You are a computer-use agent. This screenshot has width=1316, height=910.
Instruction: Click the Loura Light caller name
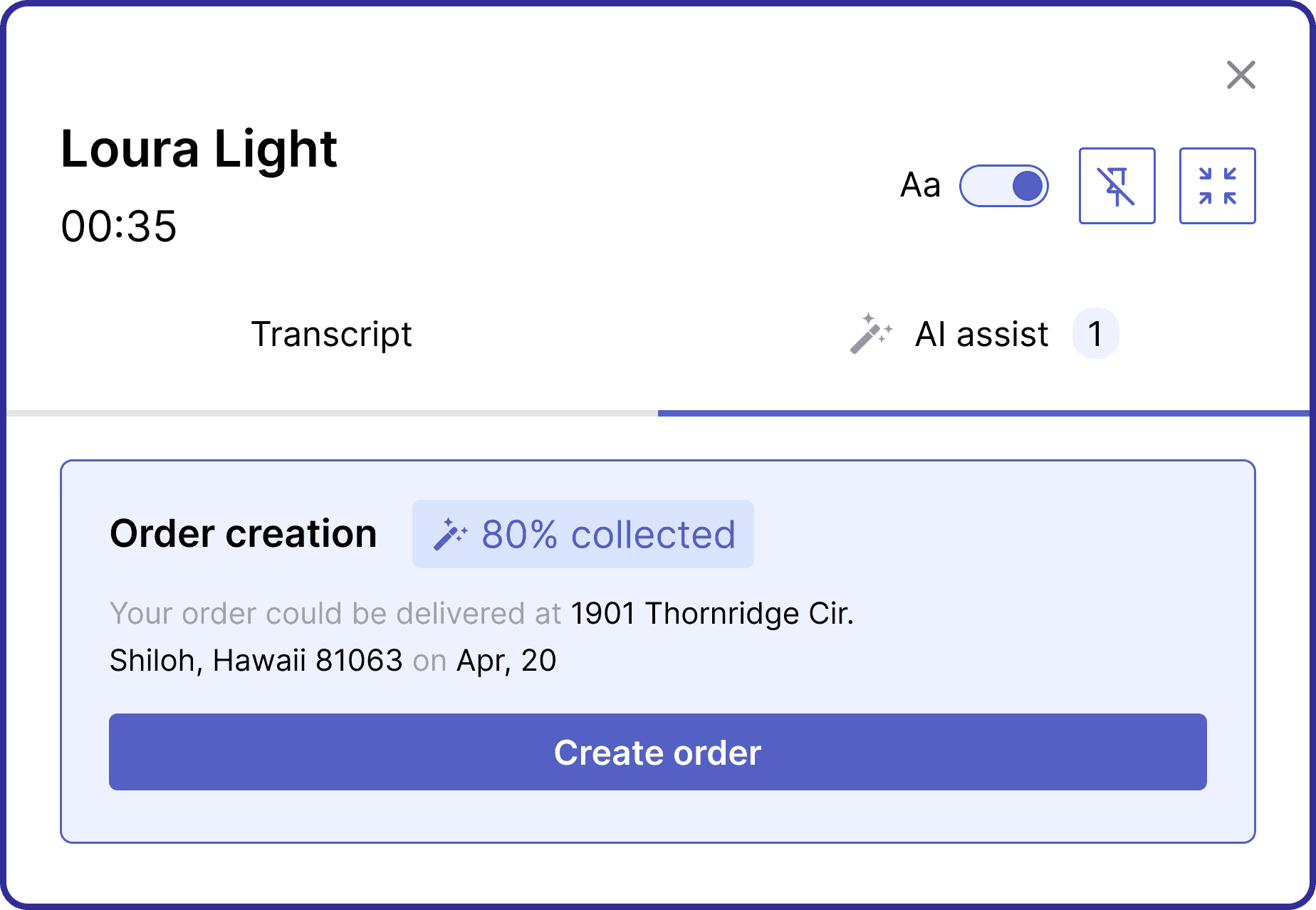199,150
